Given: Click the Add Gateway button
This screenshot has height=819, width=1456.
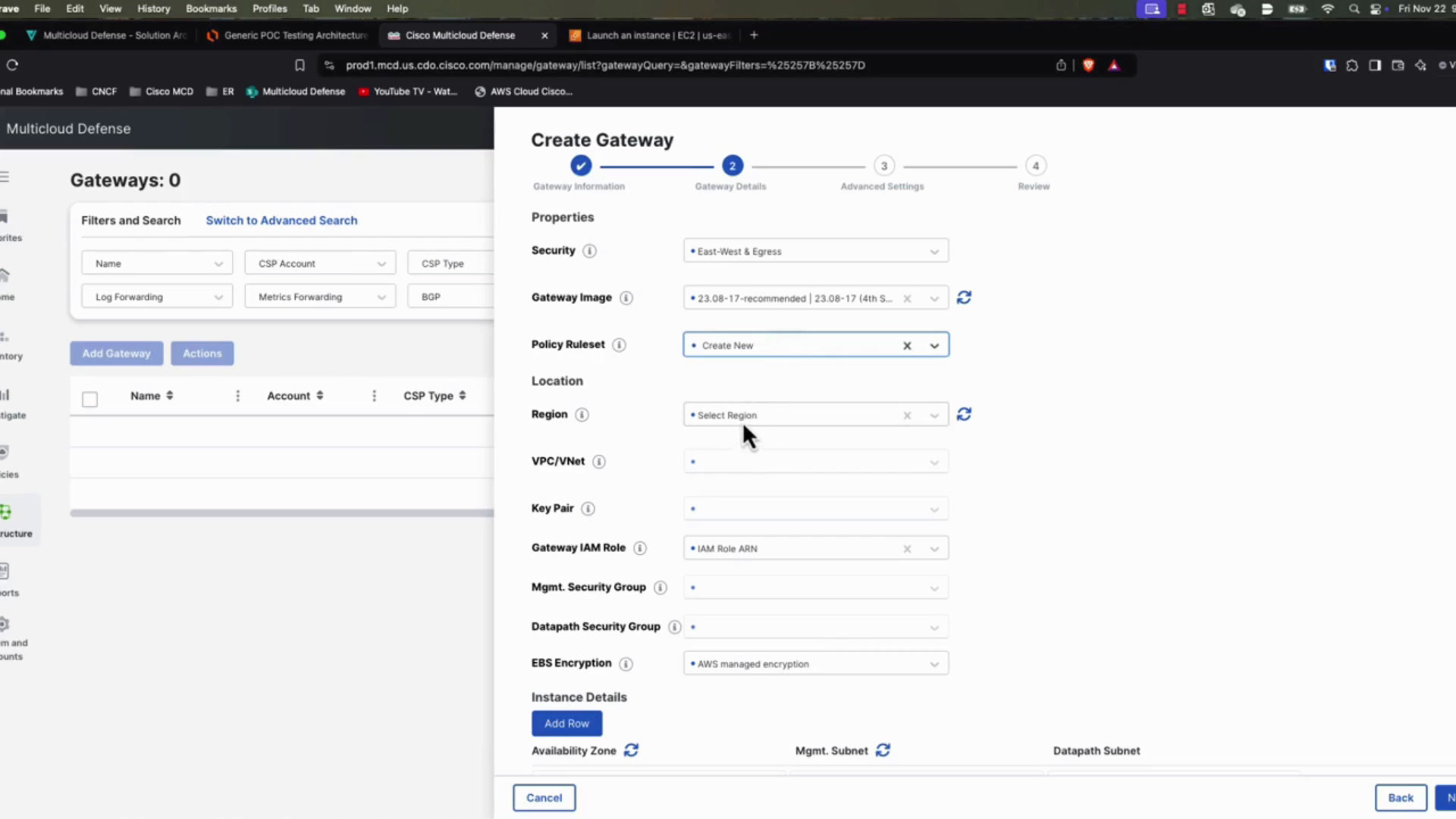Looking at the screenshot, I should (116, 353).
